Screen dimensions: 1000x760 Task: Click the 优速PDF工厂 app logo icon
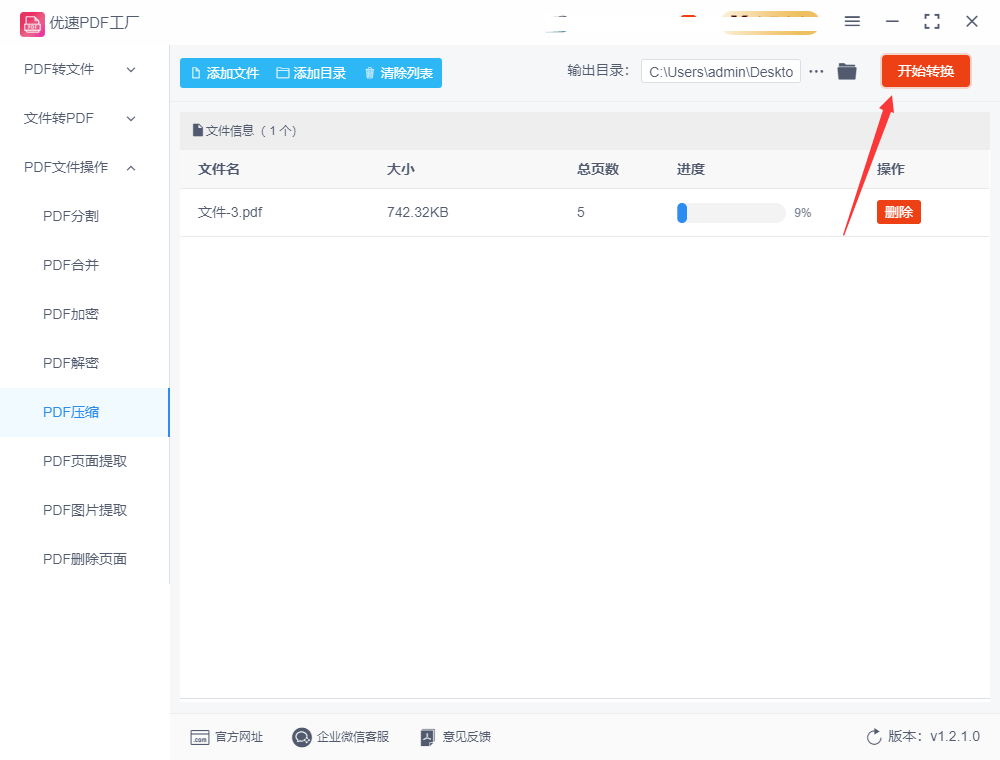tap(32, 24)
